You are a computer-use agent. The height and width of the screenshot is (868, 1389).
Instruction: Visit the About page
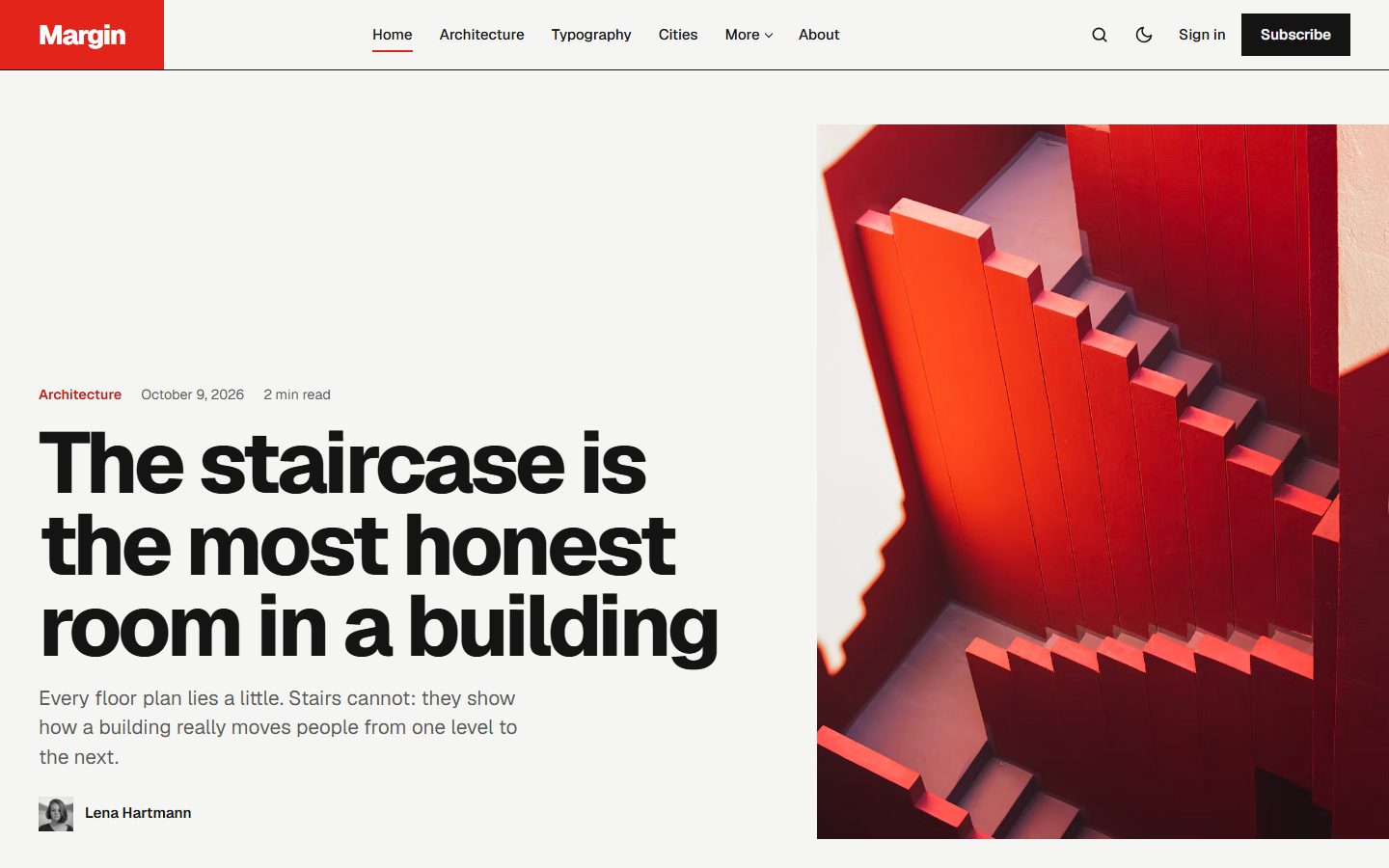click(819, 35)
